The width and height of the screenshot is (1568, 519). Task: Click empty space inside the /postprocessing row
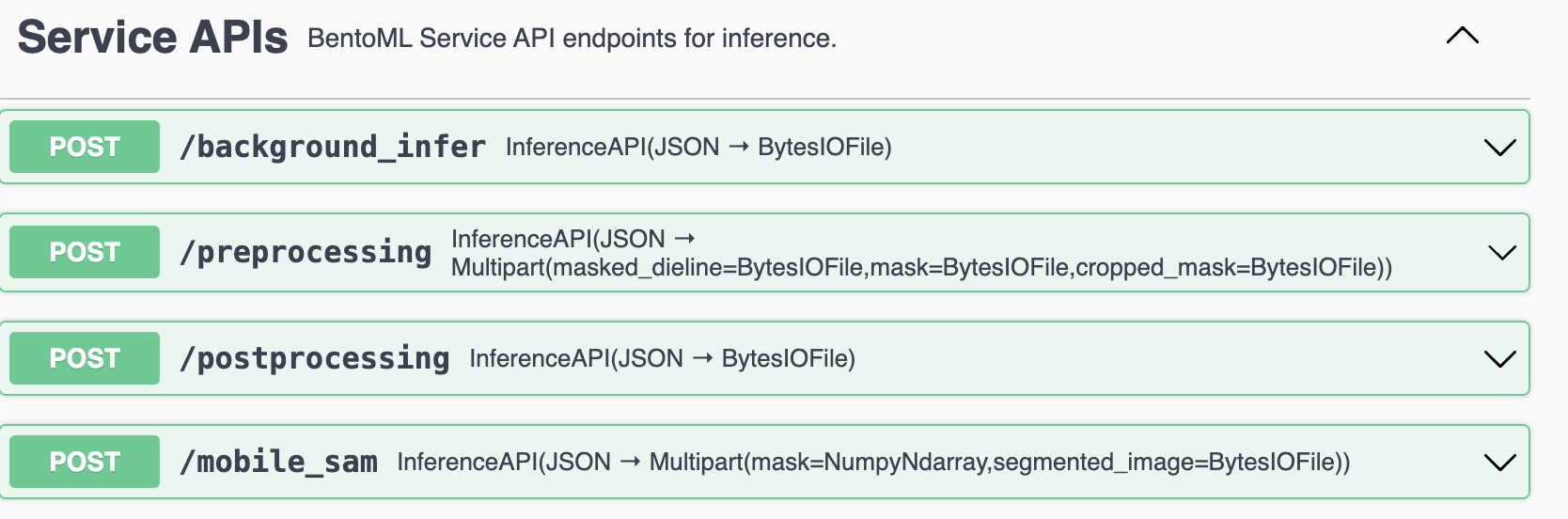(x=1166, y=358)
